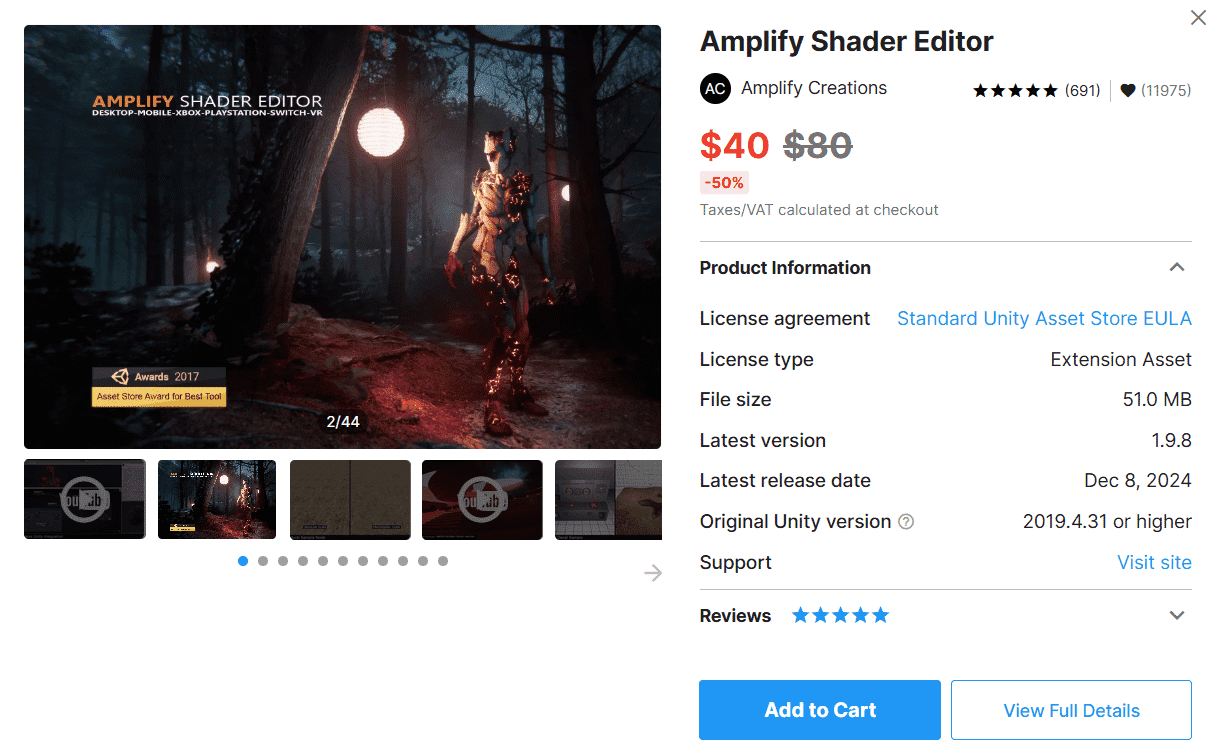The height and width of the screenshot is (756, 1217).
Task: Click the question mark beside Original Unity version
Action: [906, 522]
